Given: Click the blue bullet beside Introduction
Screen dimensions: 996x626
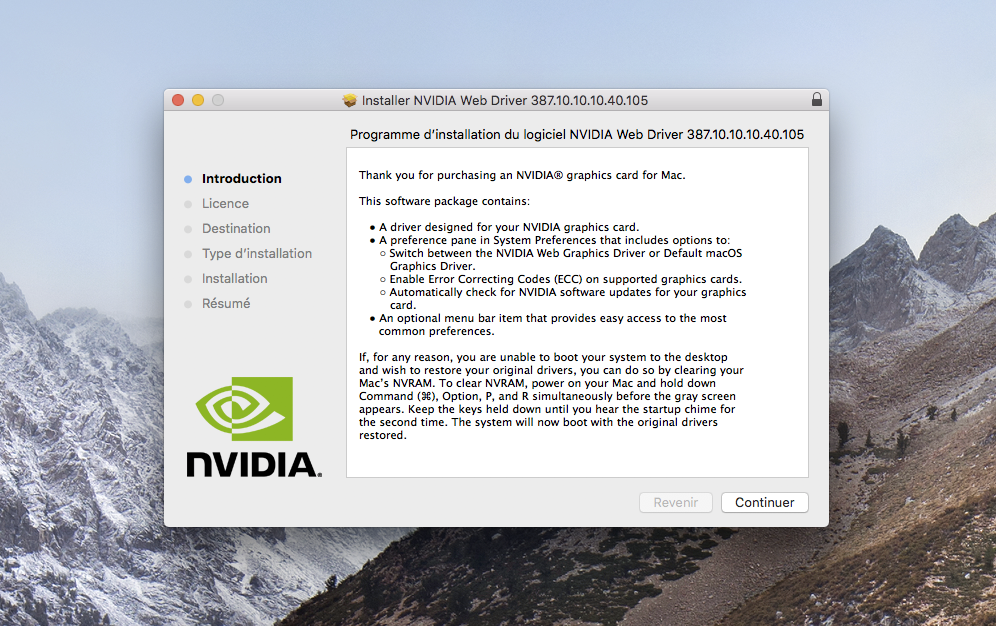Looking at the screenshot, I should (189, 178).
